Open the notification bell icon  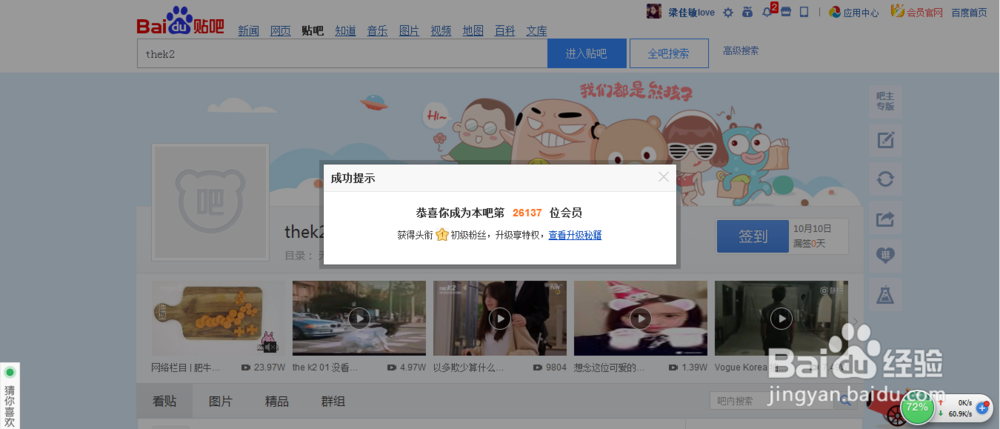[x=767, y=12]
